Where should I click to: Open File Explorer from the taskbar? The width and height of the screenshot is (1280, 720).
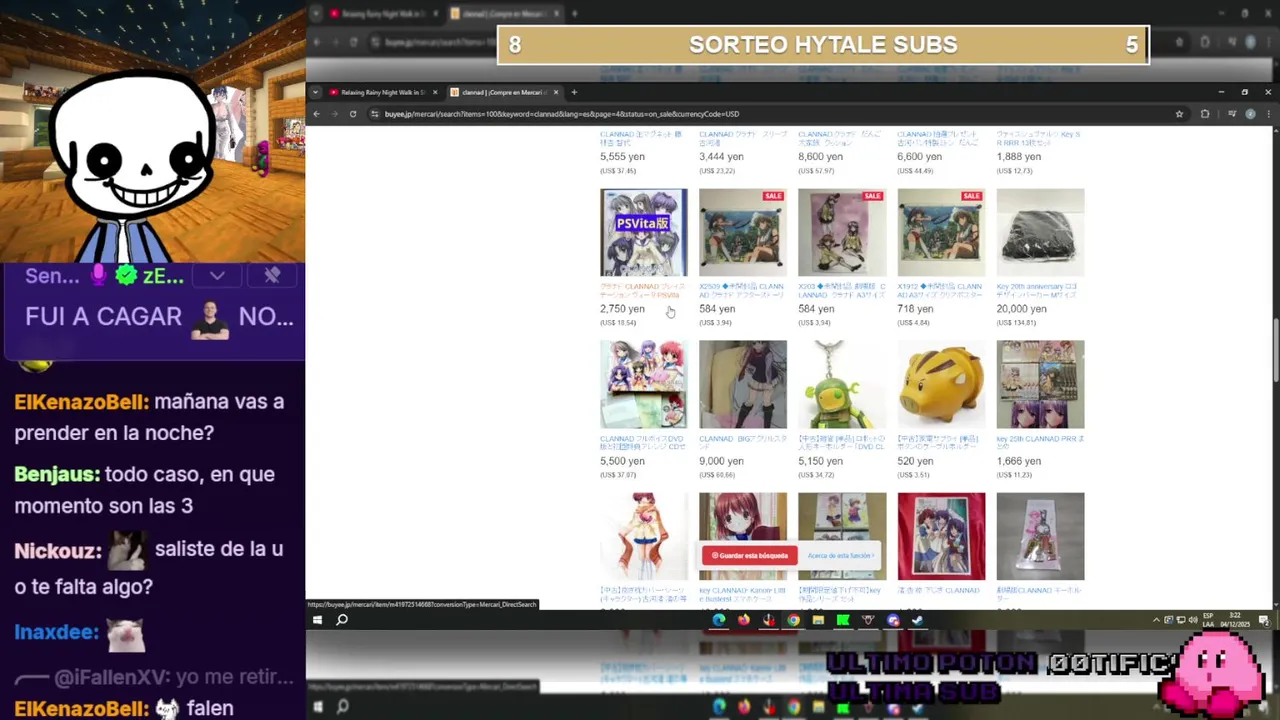pyautogui.click(x=818, y=620)
